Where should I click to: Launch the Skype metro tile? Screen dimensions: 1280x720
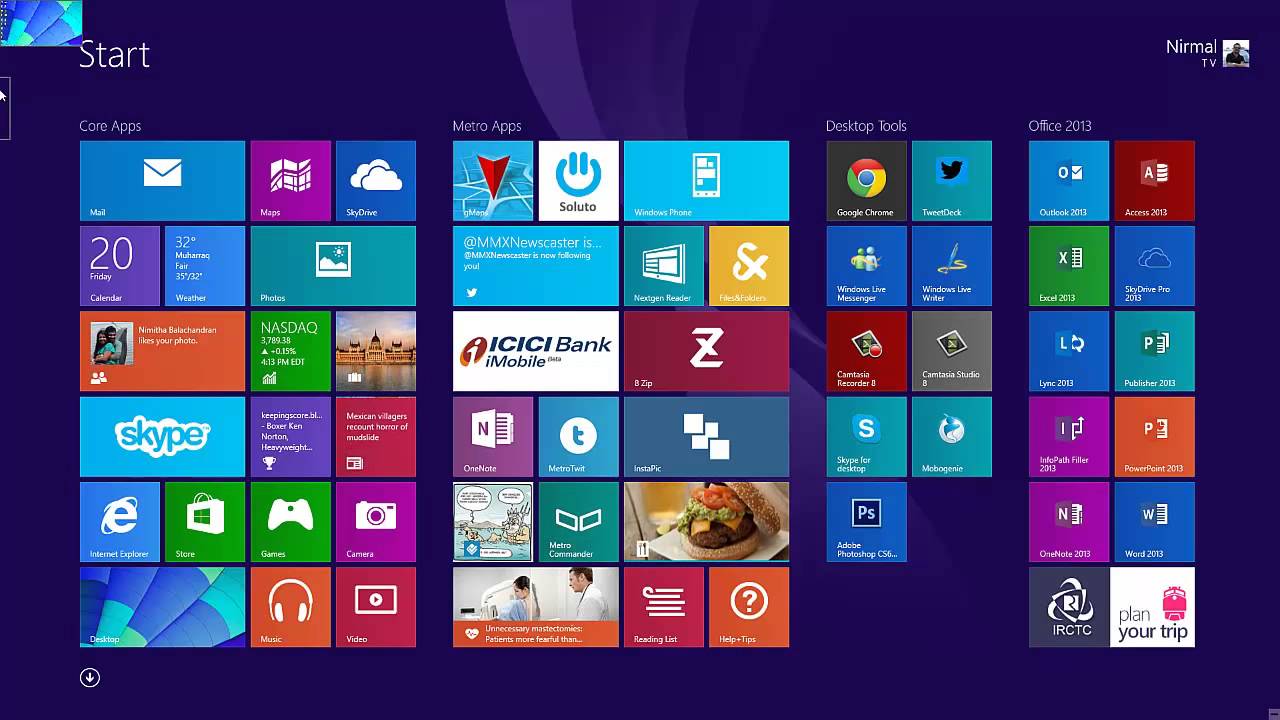click(x=162, y=437)
